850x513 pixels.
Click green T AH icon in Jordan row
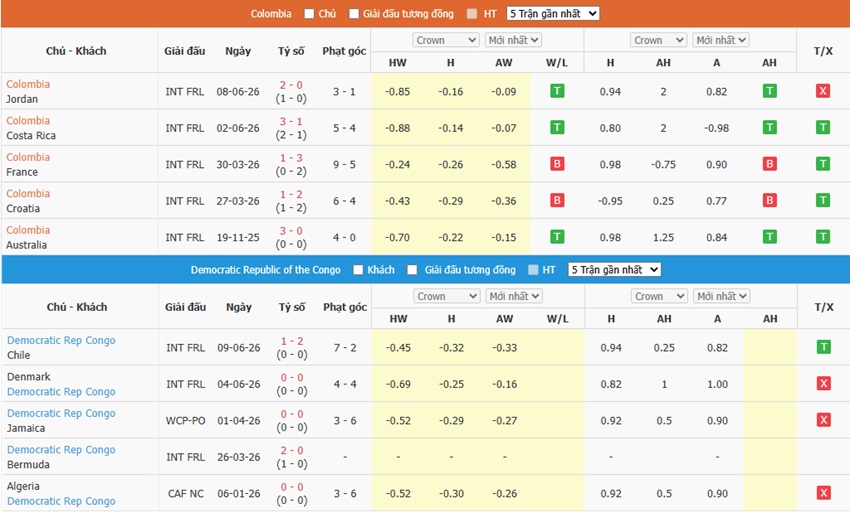point(769,91)
